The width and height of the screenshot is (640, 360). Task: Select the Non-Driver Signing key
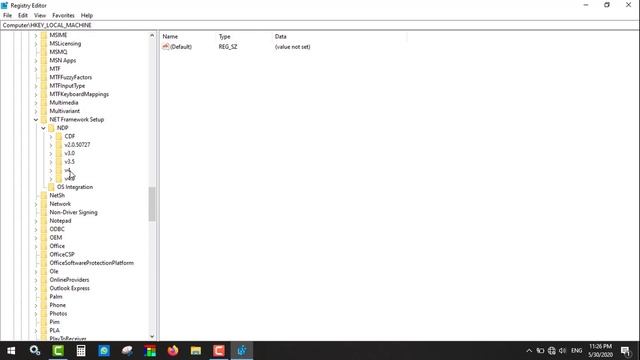coord(73,212)
